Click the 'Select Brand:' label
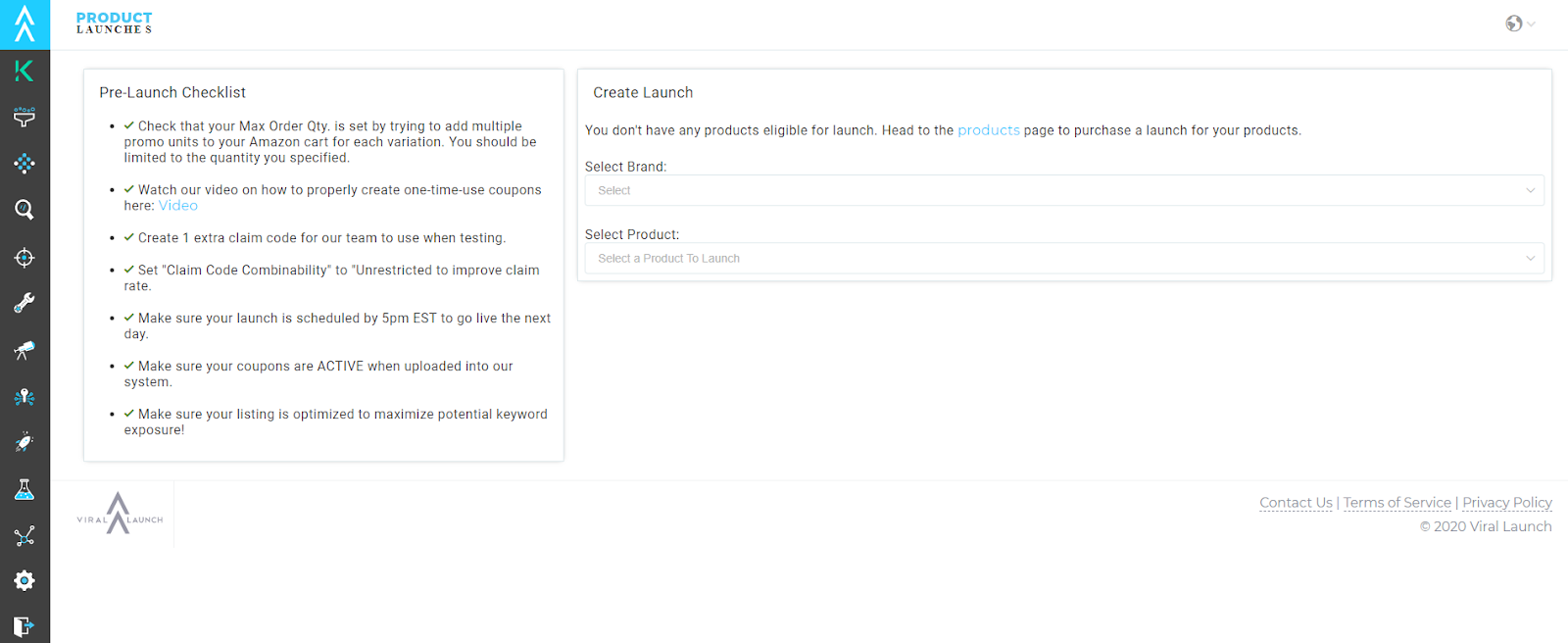 625,167
